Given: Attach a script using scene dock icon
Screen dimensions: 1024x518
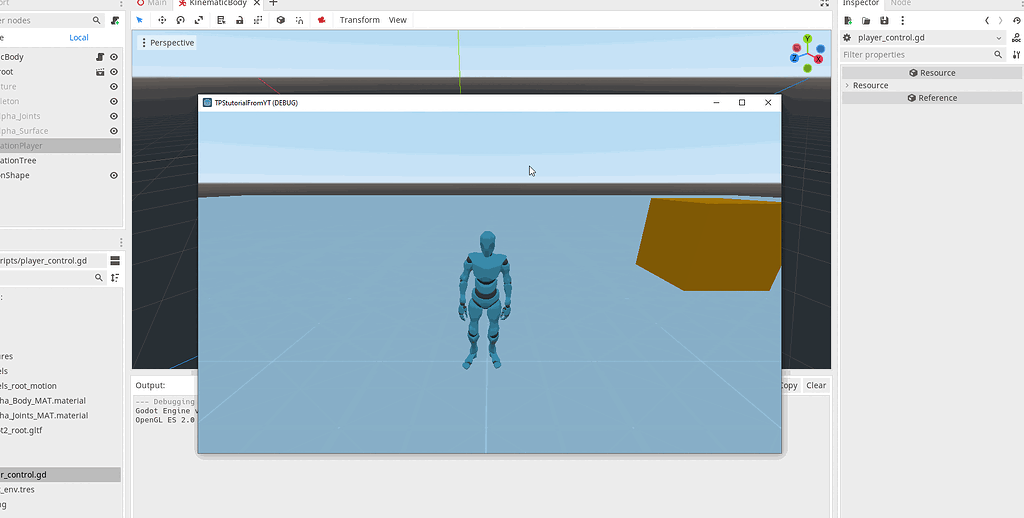Looking at the screenshot, I should (116, 20).
